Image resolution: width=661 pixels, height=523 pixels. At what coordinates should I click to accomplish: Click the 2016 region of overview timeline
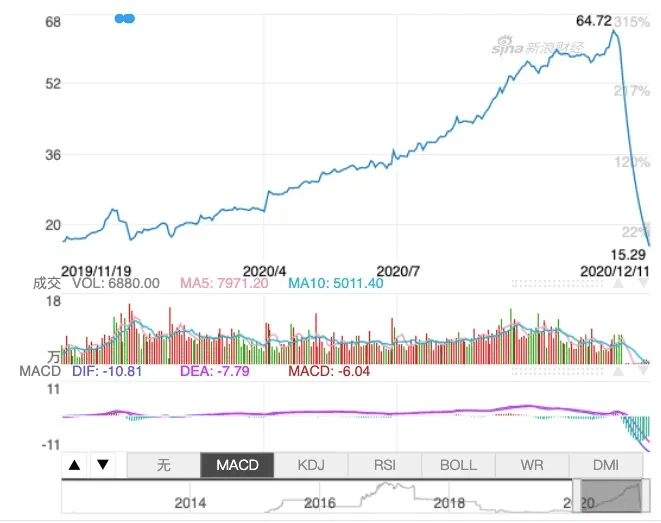pyautogui.click(x=320, y=503)
